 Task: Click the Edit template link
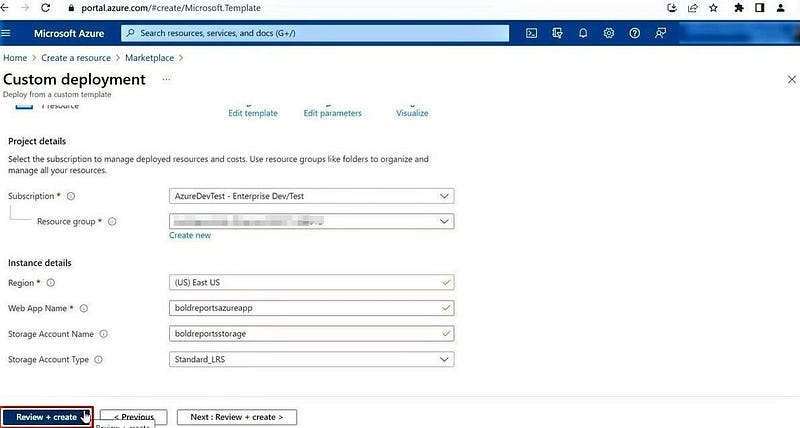(253, 113)
